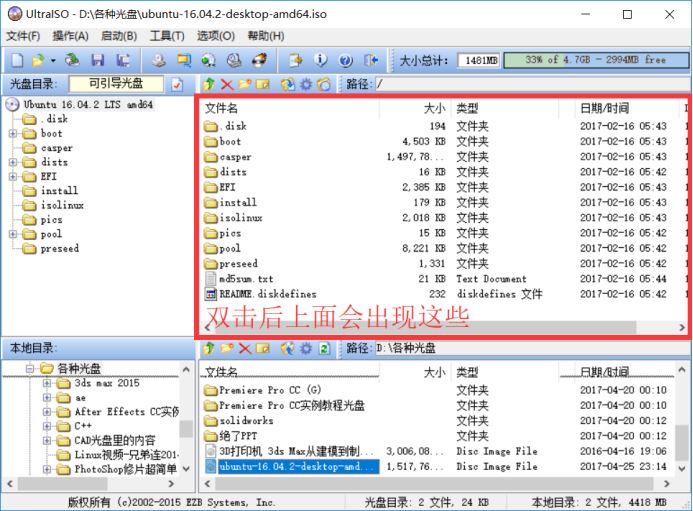Open the 工具(T) menu
The image size is (693, 511).
click(x=167, y=36)
